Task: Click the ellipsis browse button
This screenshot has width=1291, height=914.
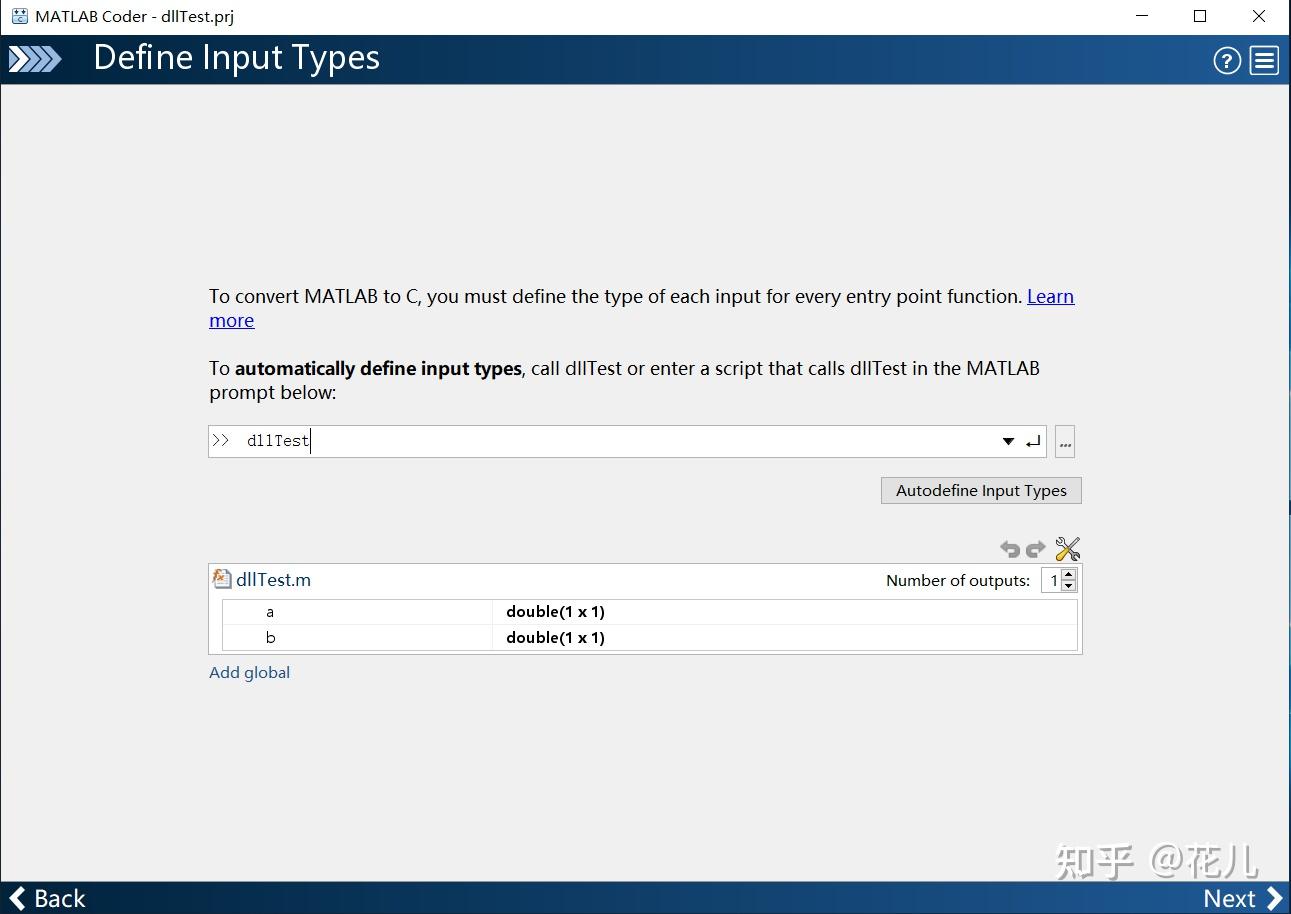Action: pyautogui.click(x=1065, y=442)
